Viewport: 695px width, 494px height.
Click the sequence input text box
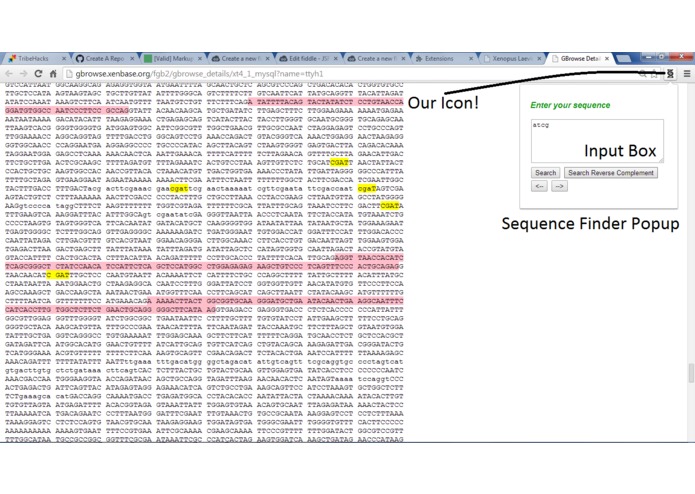pyautogui.click(x=597, y=141)
